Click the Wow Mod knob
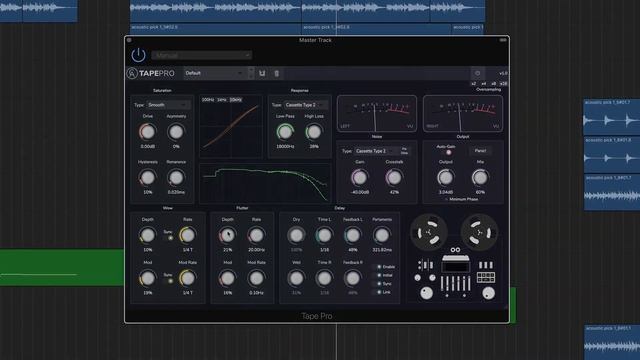640x360 pixels. 147,278
